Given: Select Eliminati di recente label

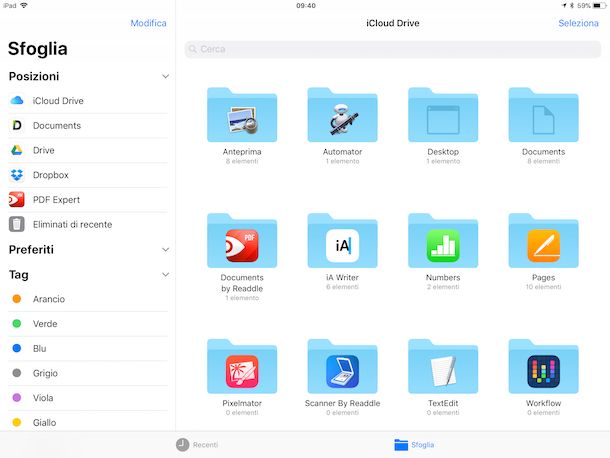Looking at the screenshot, I should click(x=72, y=225).
